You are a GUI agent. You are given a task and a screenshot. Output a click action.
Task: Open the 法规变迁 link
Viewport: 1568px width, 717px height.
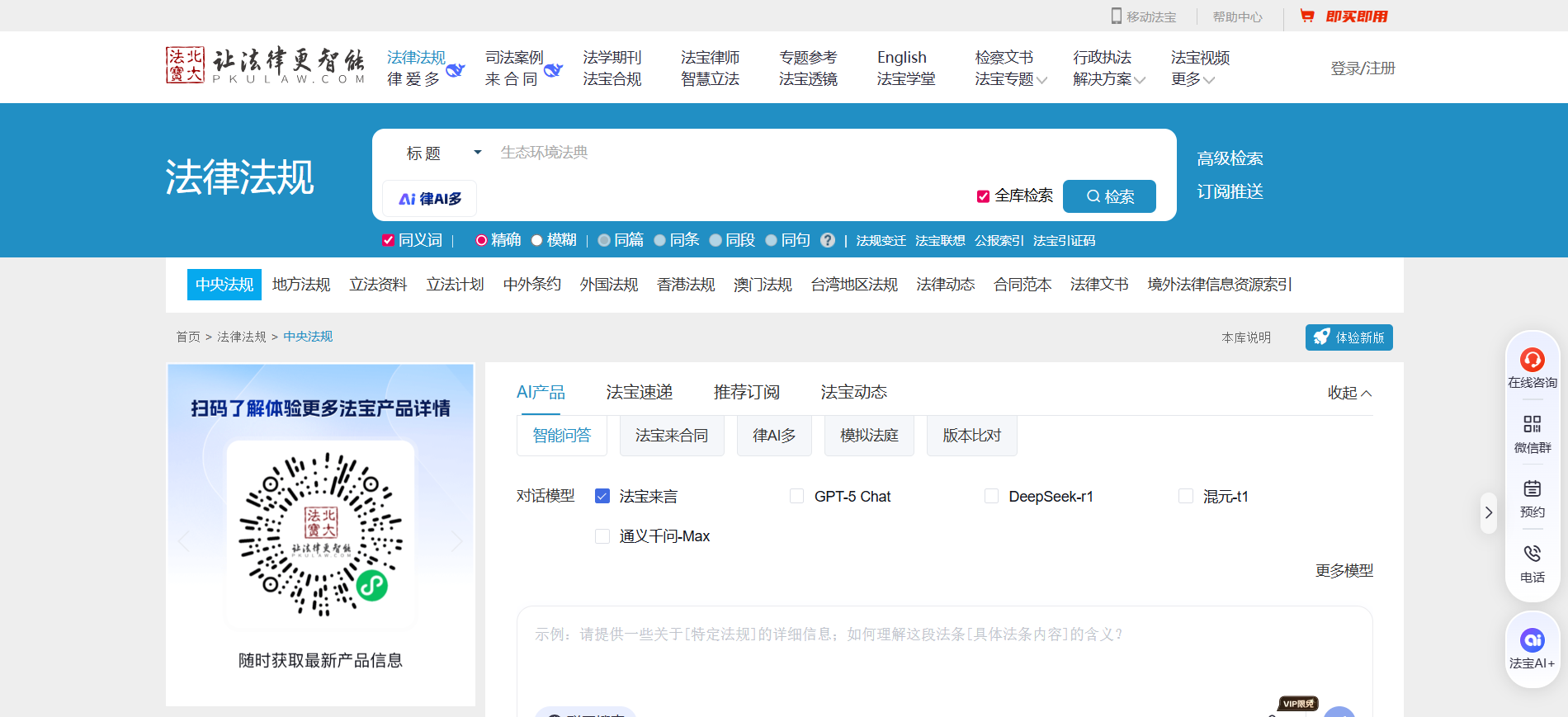pos(881,241)
